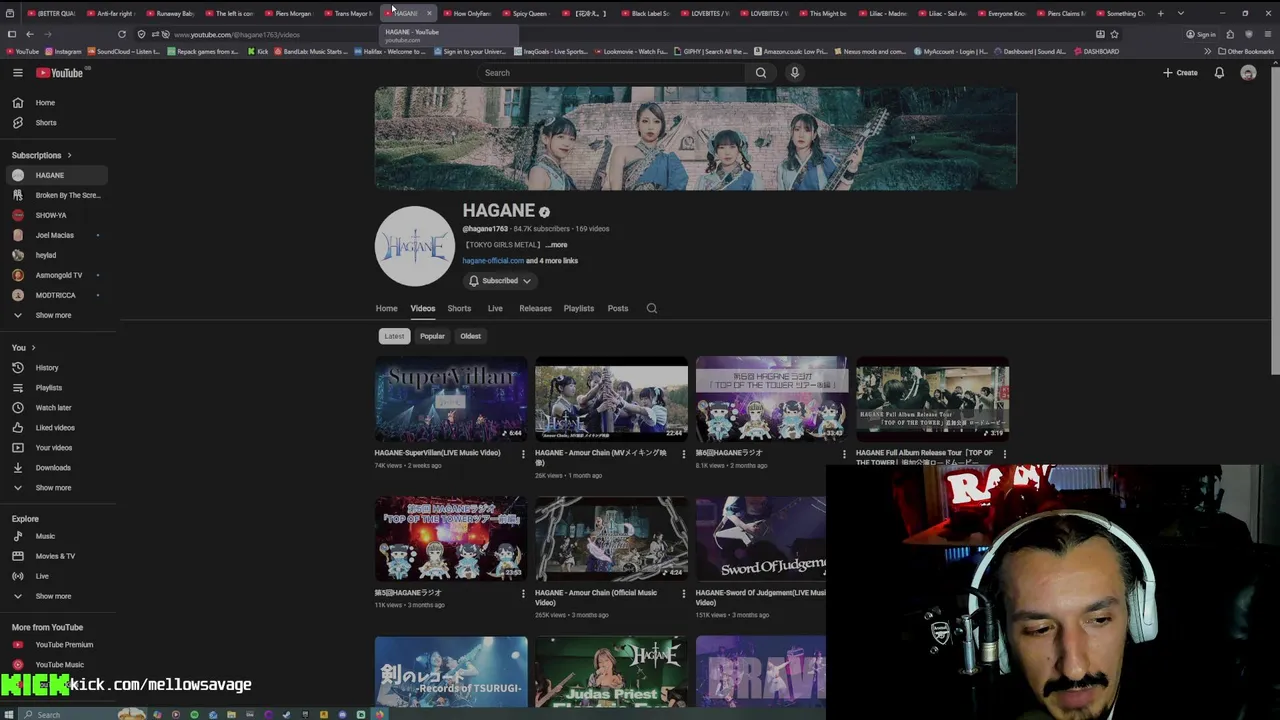Viewport: 1280px width, 720px height.
Task: Switch to the Live tab
Action: [495, 308]
